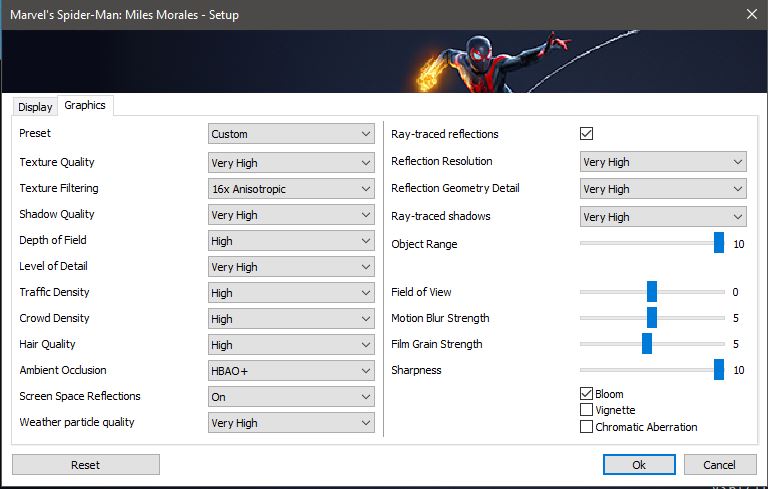
Task: Click the Field of View slider handle
Action: point(651,292)
